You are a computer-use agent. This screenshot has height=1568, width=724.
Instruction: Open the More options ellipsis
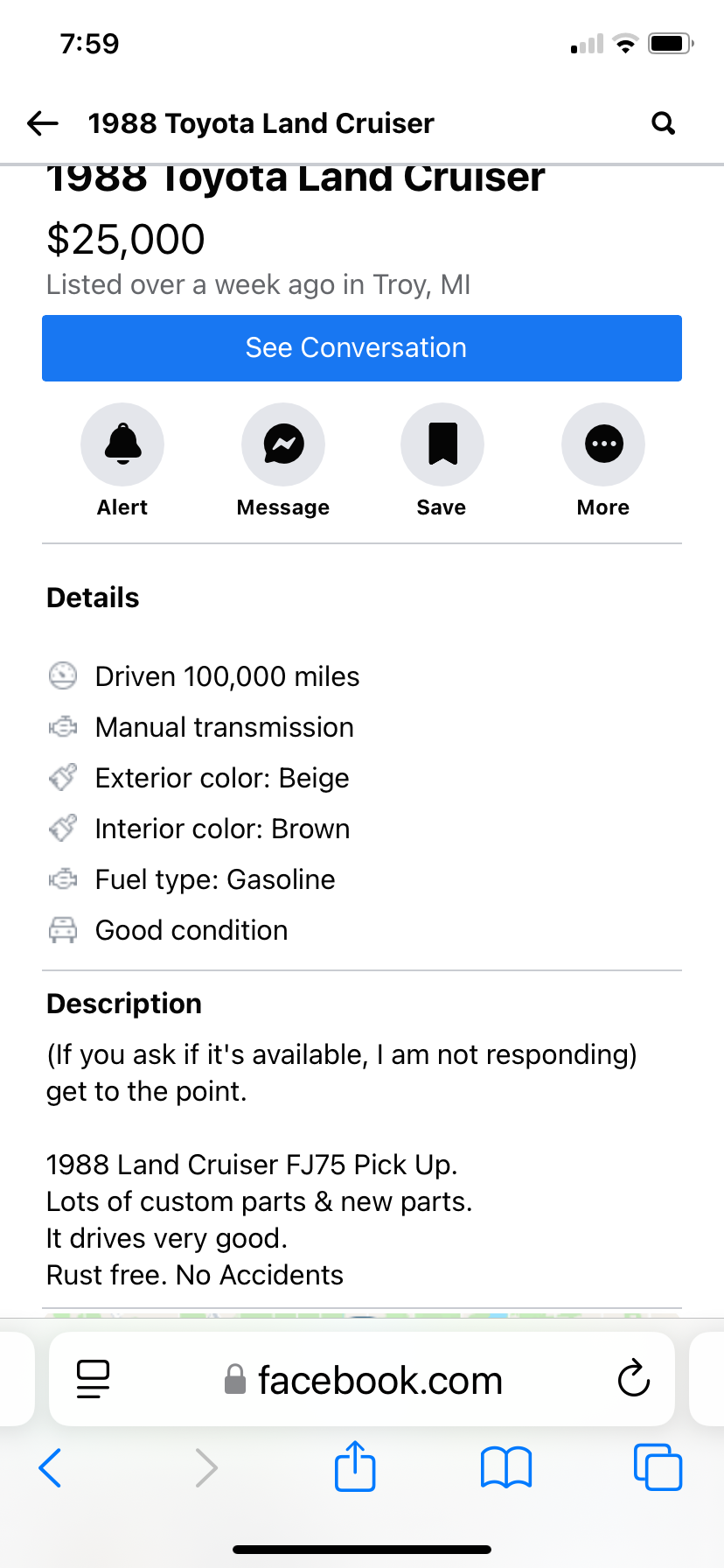pyautogui.click(x=603, y=444)
